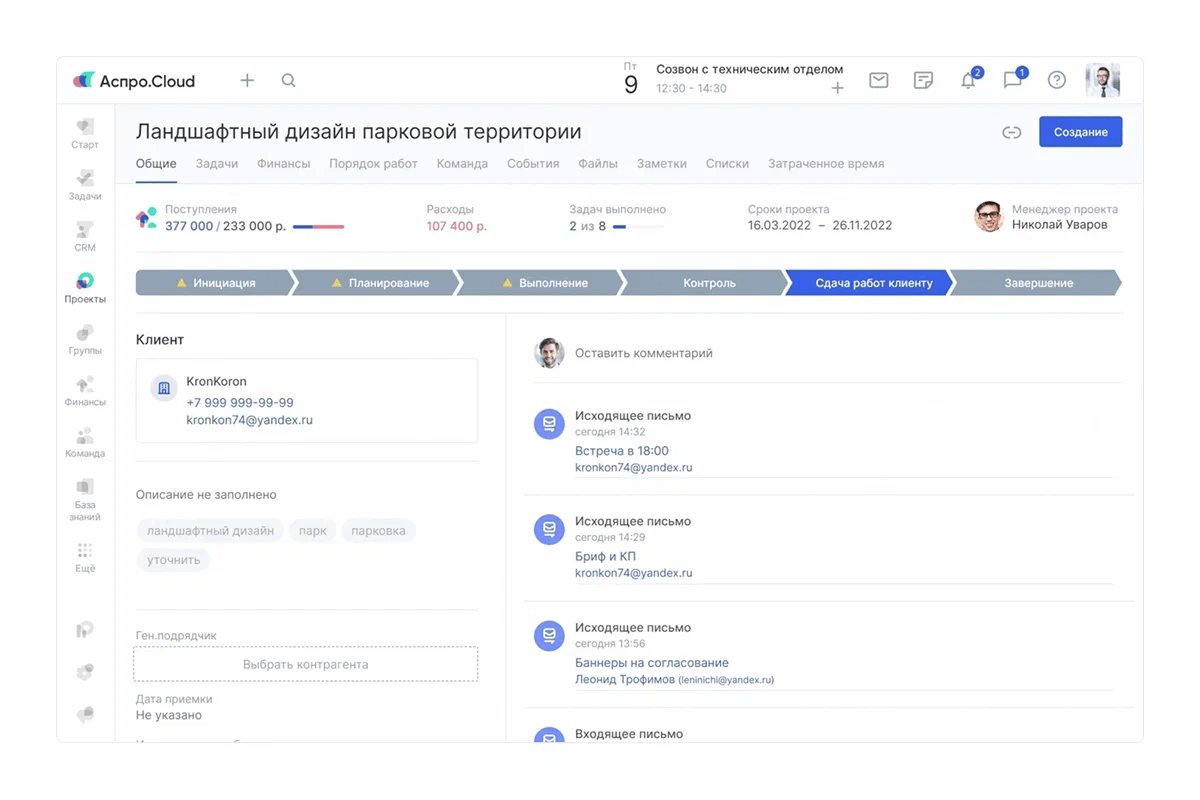1200x800 pixels.
Task: Copy project link via chain icon
Action: pos(1011,132)
